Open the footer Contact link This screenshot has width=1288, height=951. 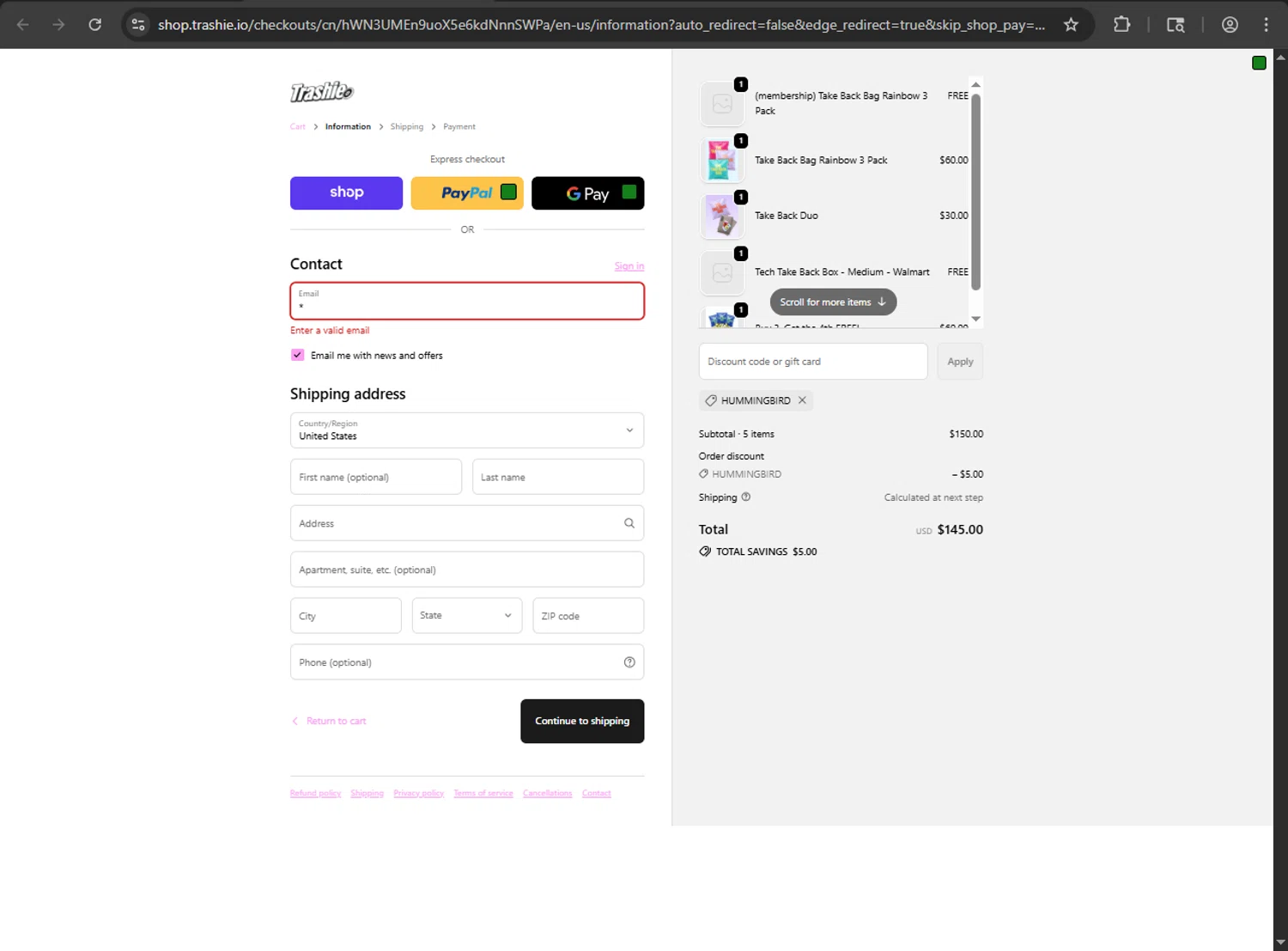597,793
